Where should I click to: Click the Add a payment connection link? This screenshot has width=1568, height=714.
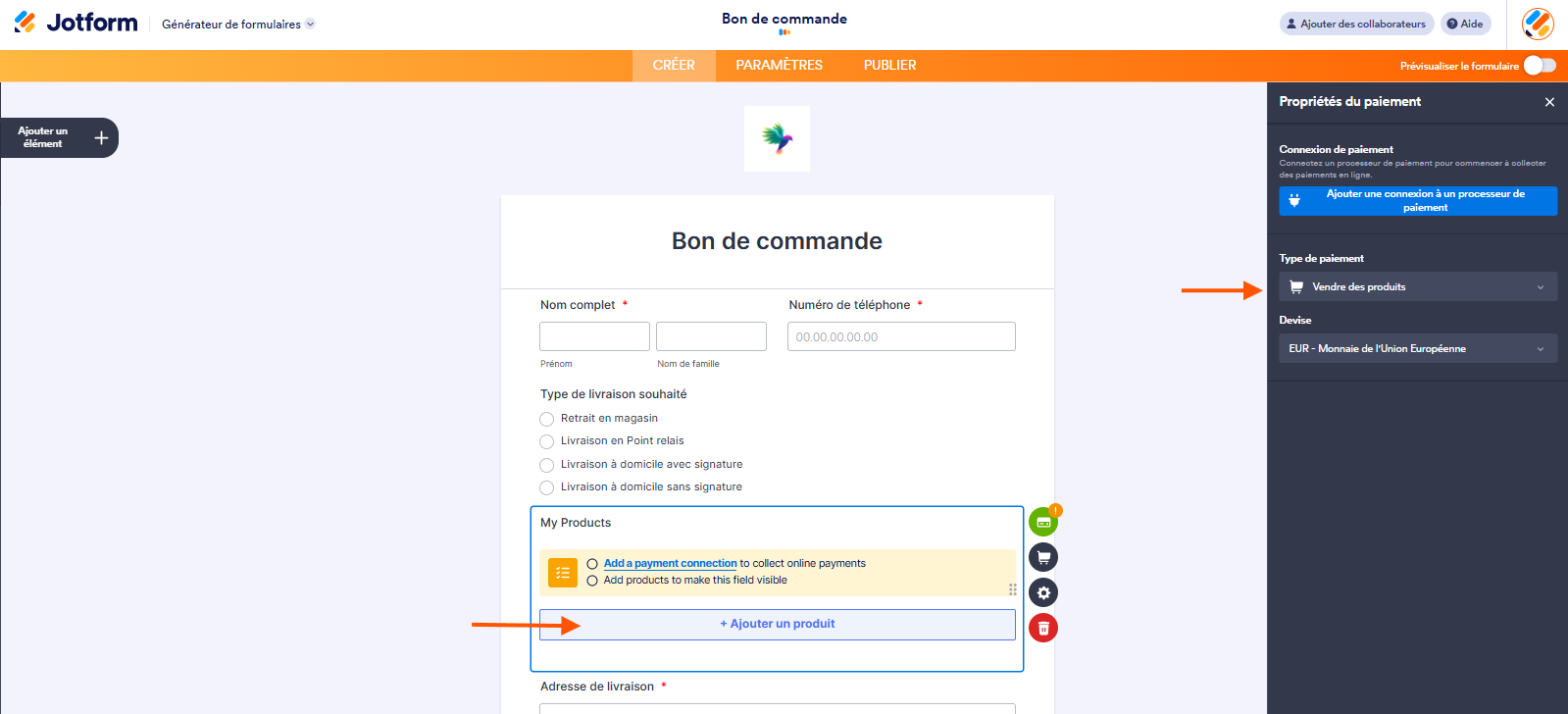[x=670, y=563]
